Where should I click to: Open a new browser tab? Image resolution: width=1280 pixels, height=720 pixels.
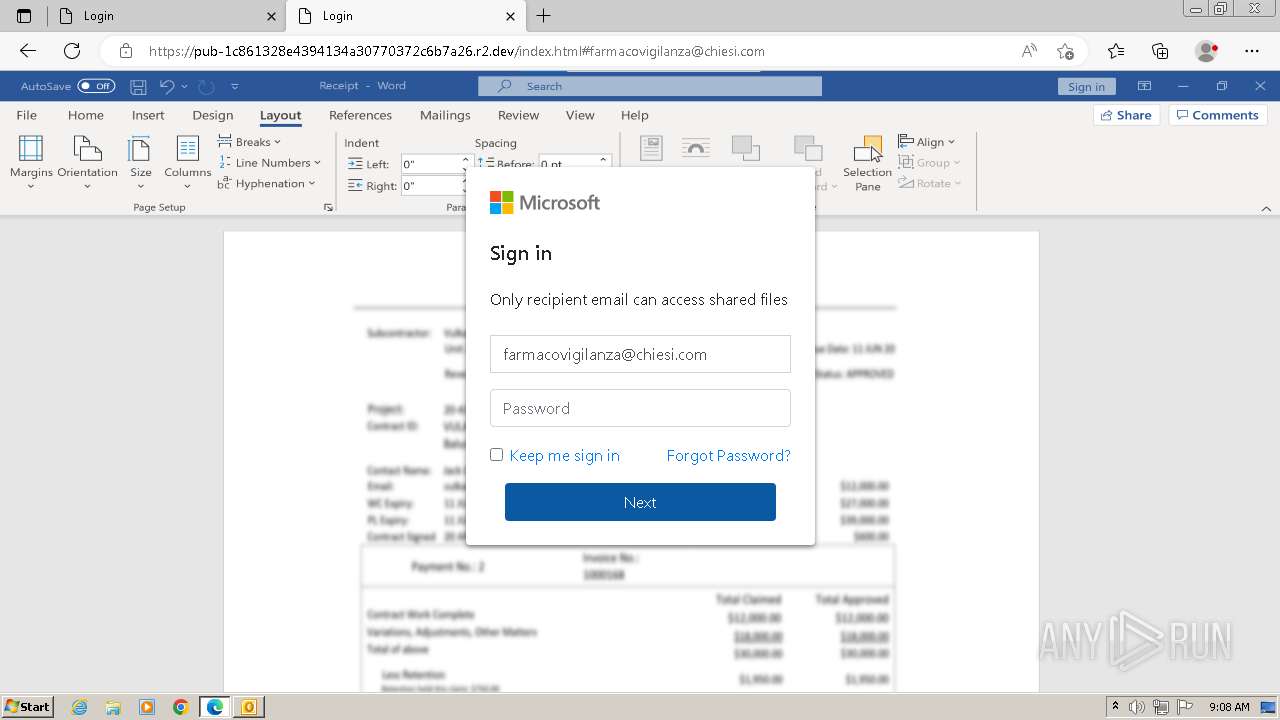coord(543,16)
